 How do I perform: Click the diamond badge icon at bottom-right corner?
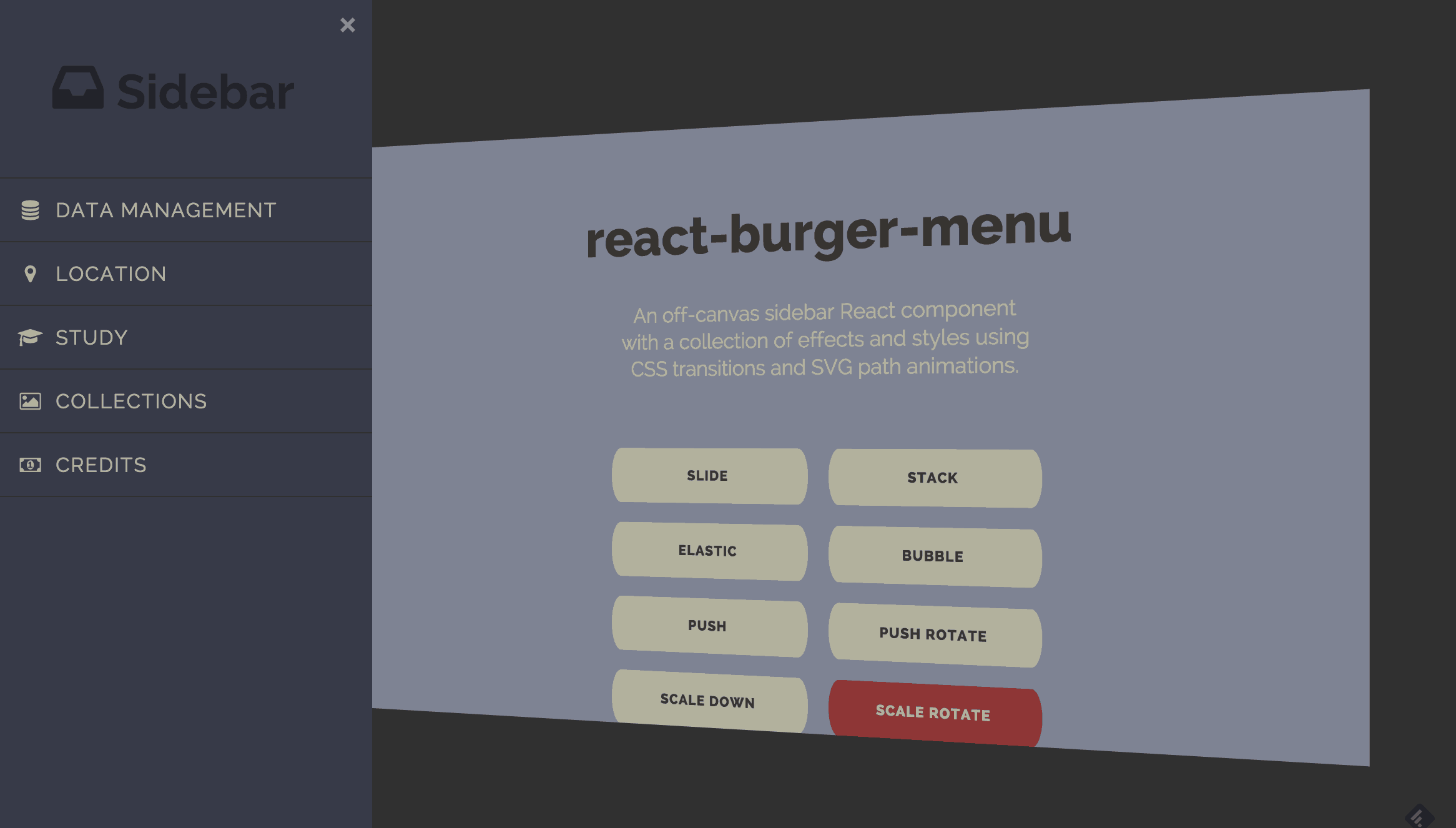(1419, 816)
